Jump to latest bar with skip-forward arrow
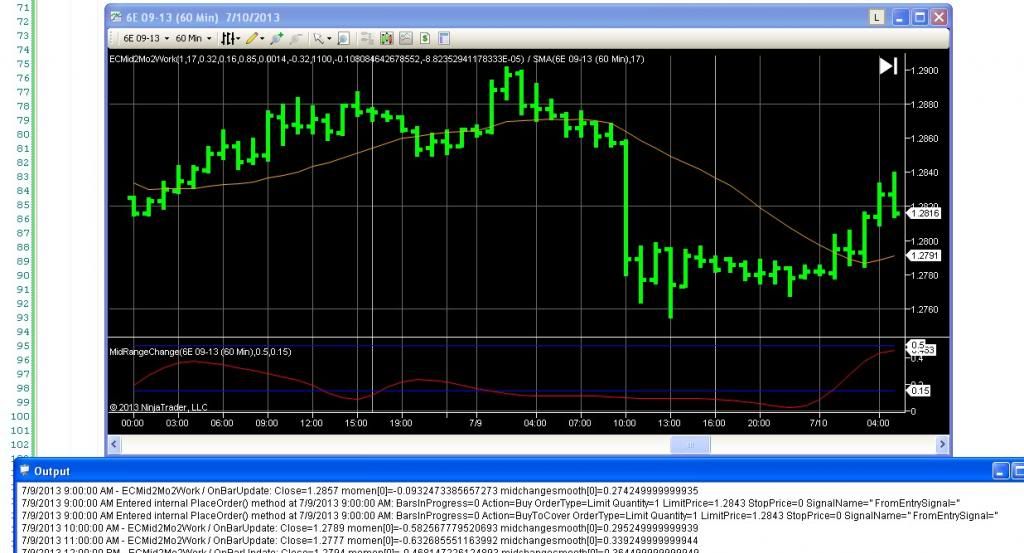 click(x=888, y=66)
